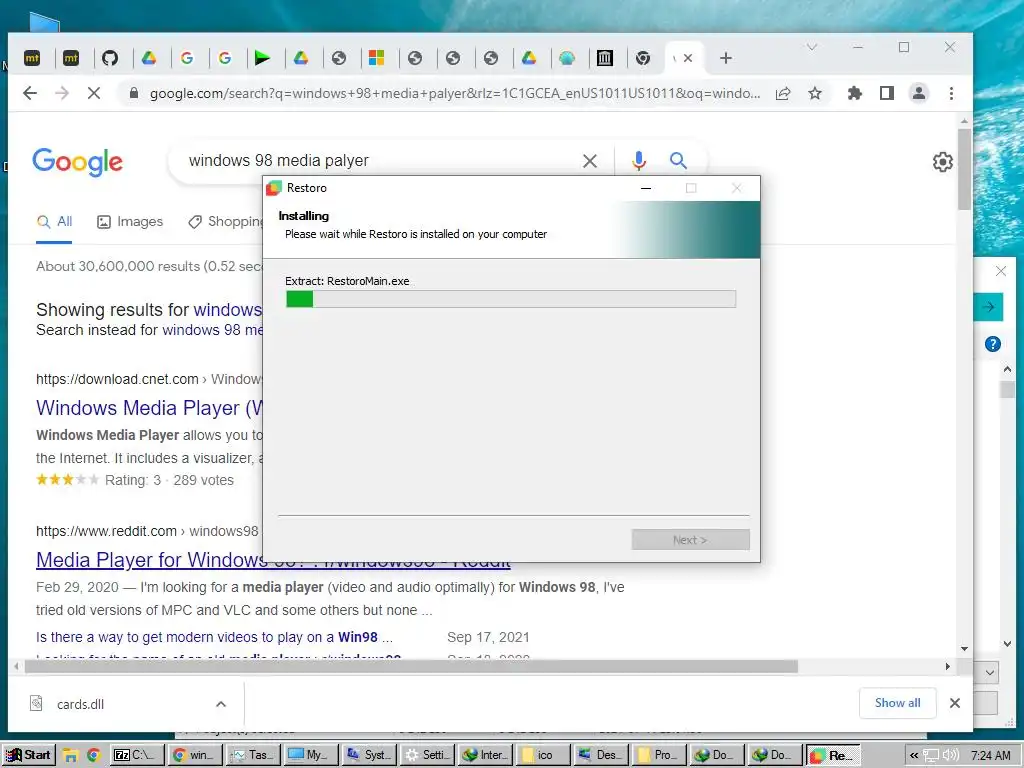Switch to green play arrow tab
This screenshot has height=768, width=1024.
[263, 58]
